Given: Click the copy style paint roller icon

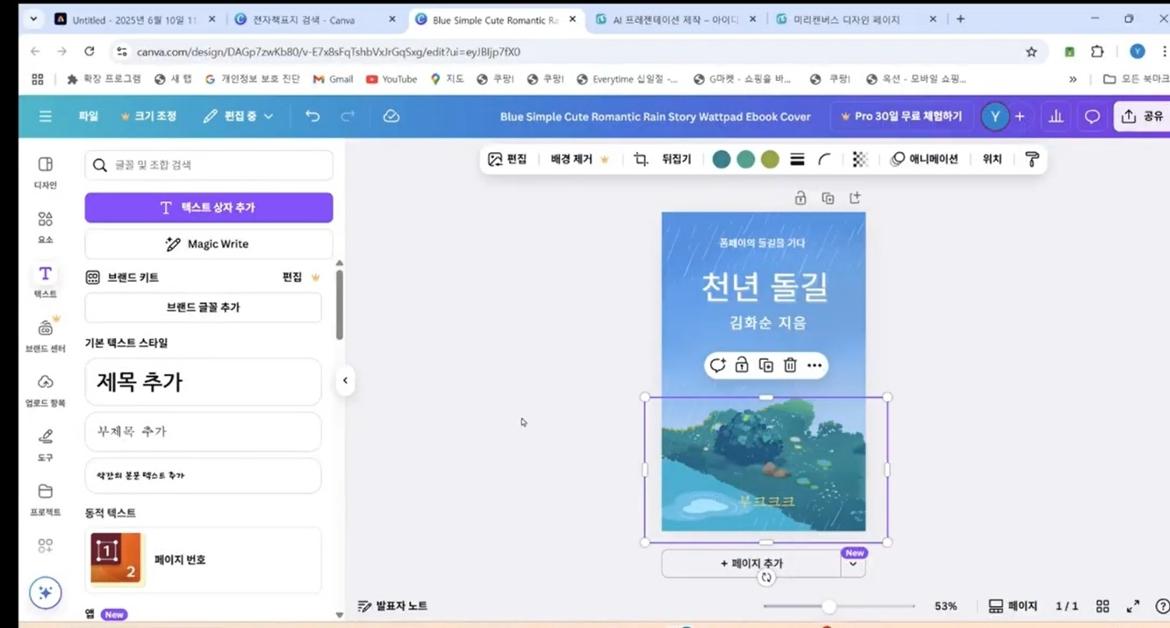Looking at the screenshot, I should (x=1032, y=159).
